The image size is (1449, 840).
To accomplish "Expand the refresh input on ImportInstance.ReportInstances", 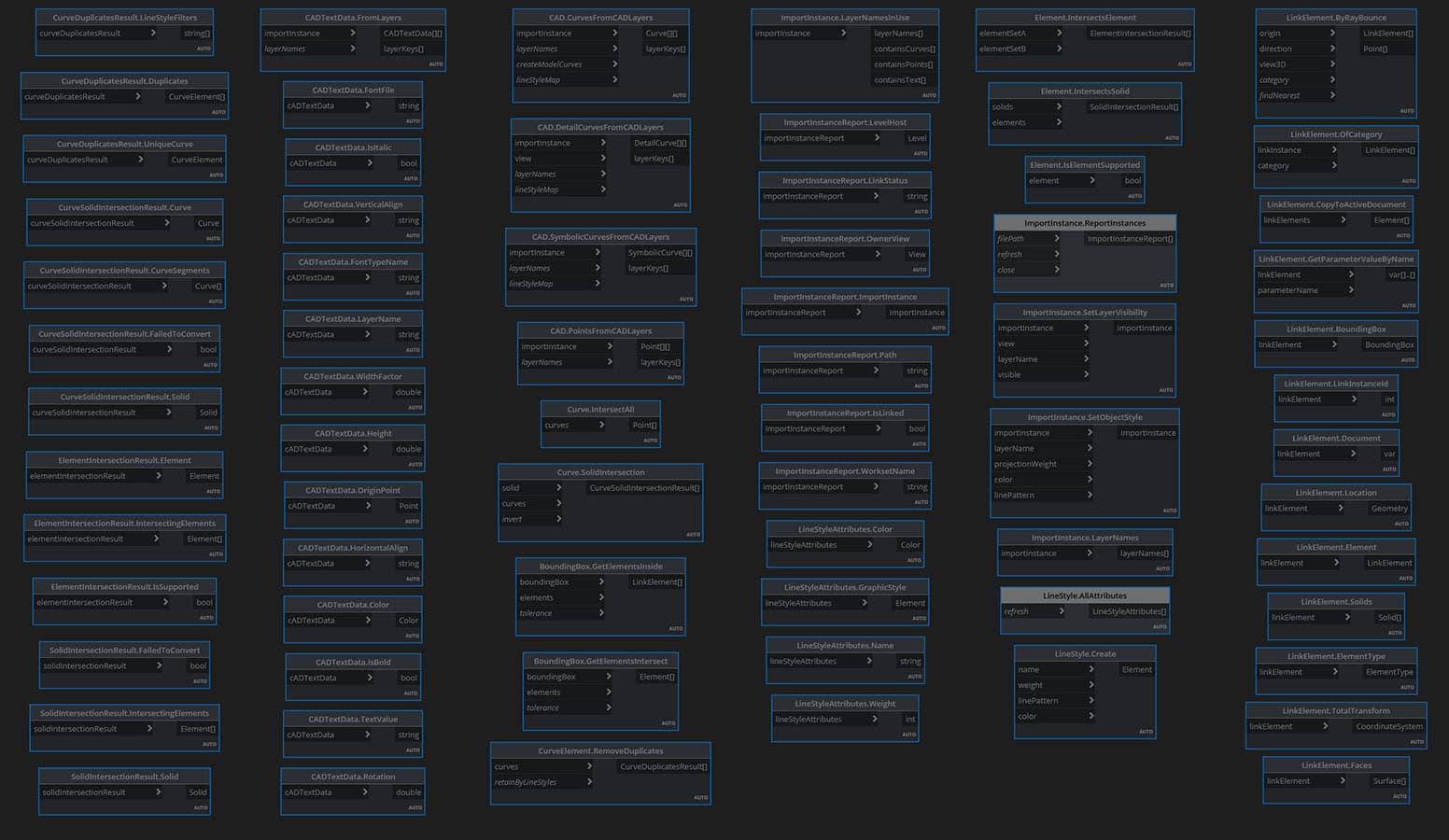I will click(1056, 254).
